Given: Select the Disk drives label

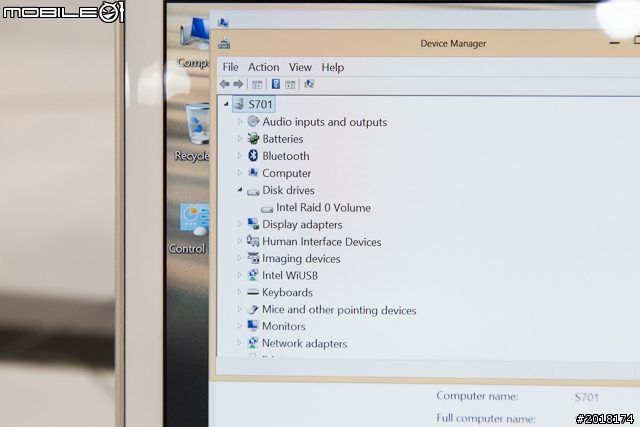Looking at the screenshot, I should coord(288,191).
